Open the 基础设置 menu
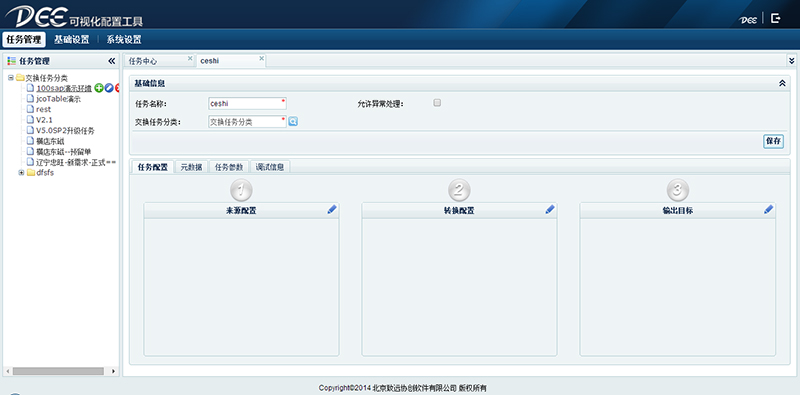 tap(71, 40)
